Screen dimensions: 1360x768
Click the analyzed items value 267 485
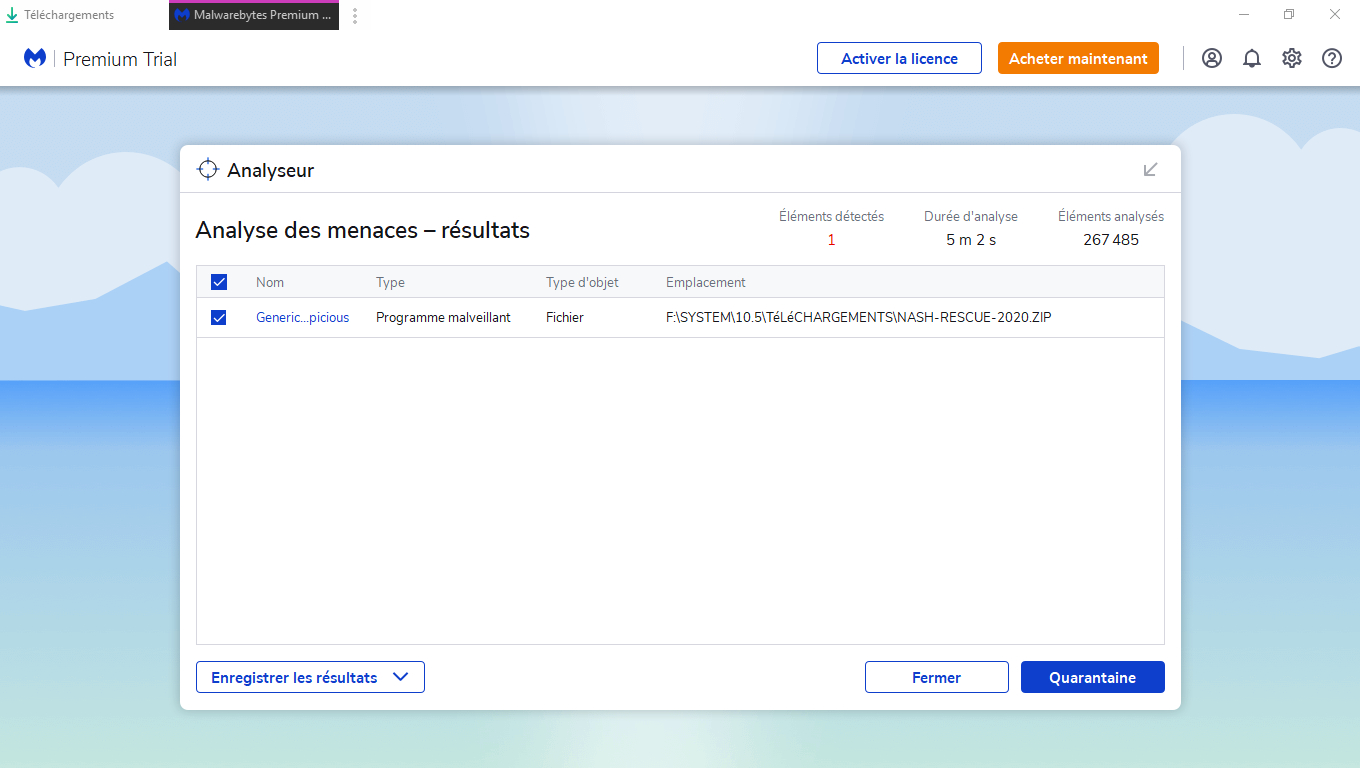coord(1111,240)
